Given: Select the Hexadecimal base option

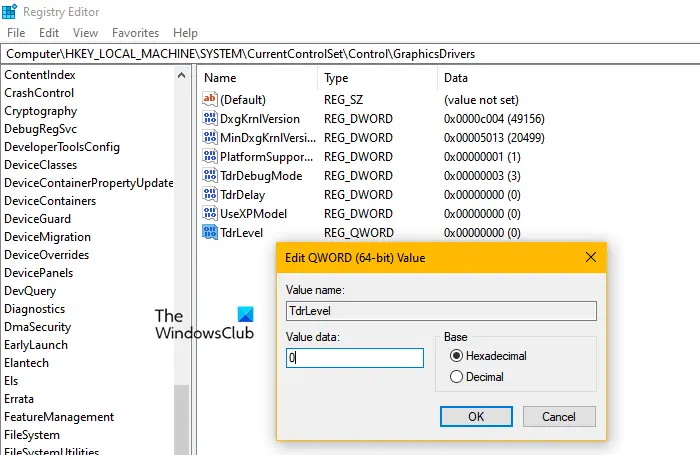Looking at the screenshot, I should [456, 356].
